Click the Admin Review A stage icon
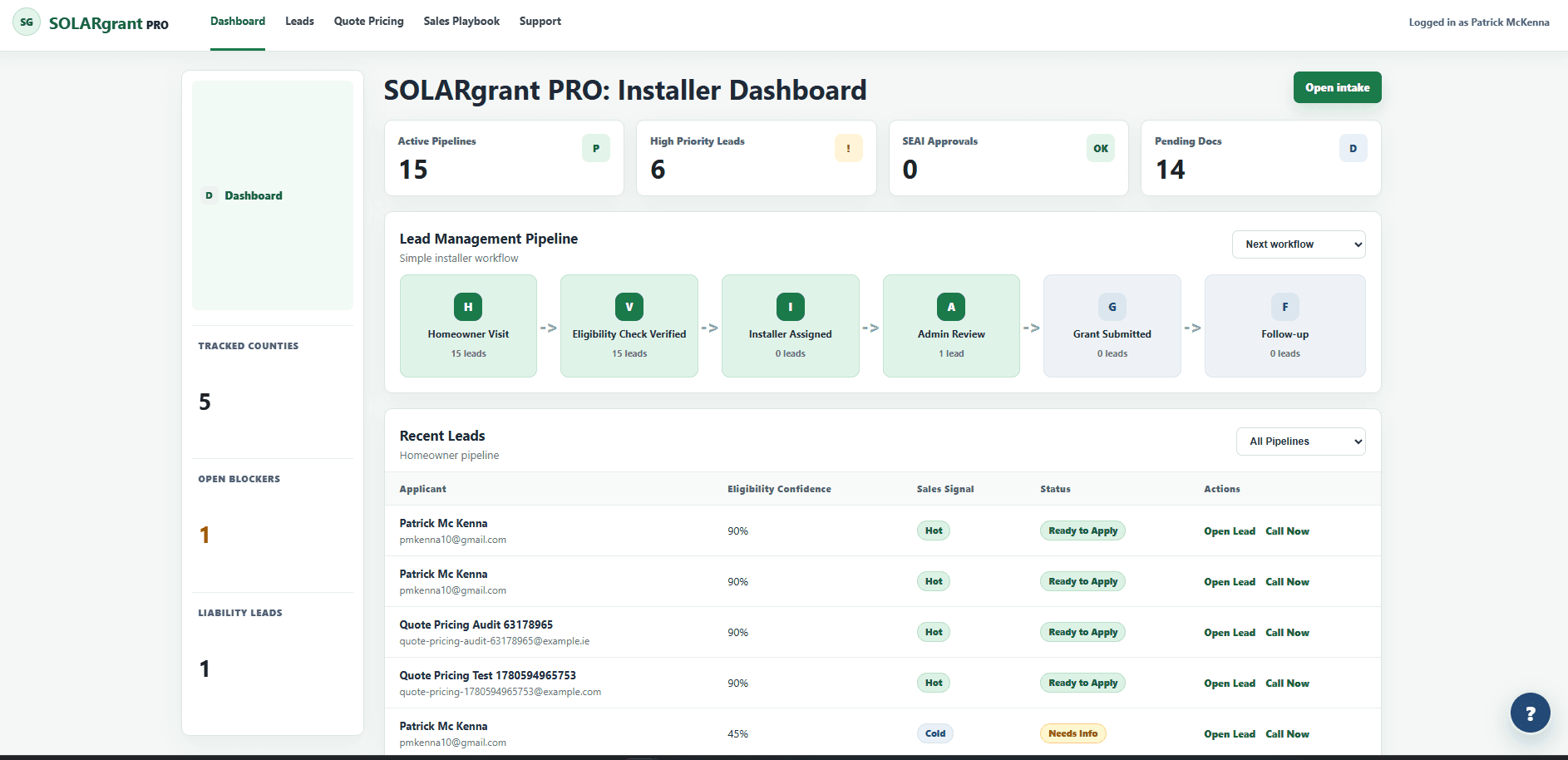This screenshot has width=1568, height=760. 951,307
